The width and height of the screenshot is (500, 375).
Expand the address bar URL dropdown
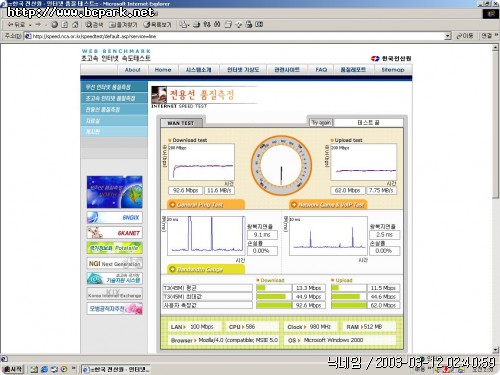coord(448,36)
